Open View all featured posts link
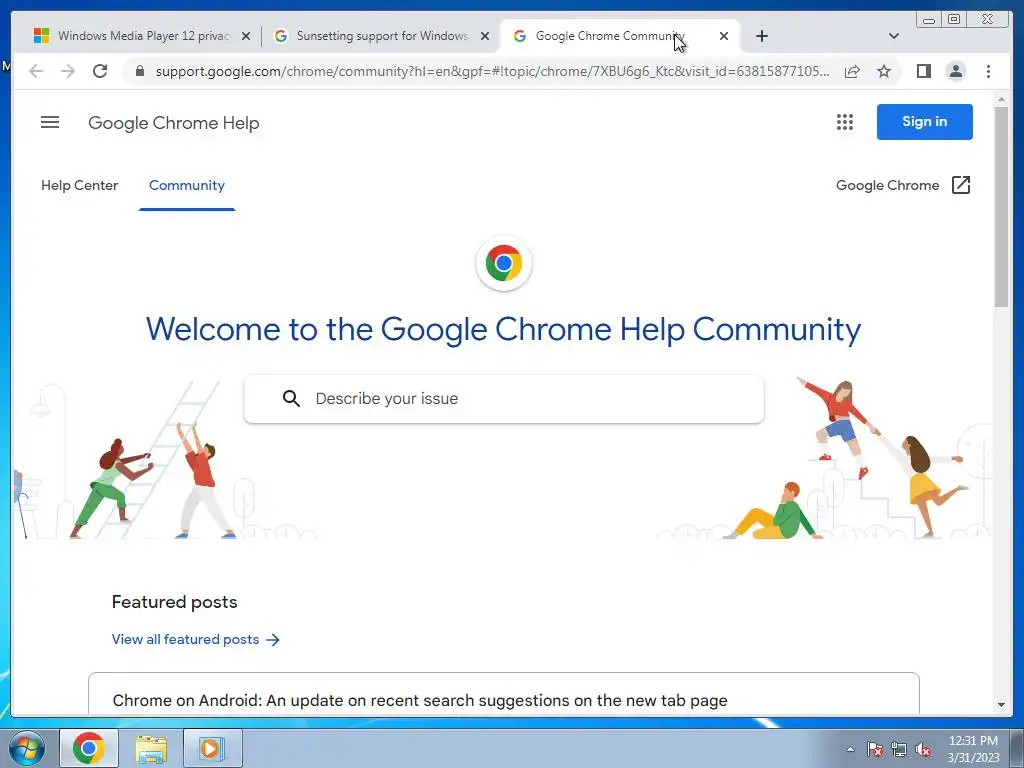The image size is (1024, 768). [x=195, y=639]
